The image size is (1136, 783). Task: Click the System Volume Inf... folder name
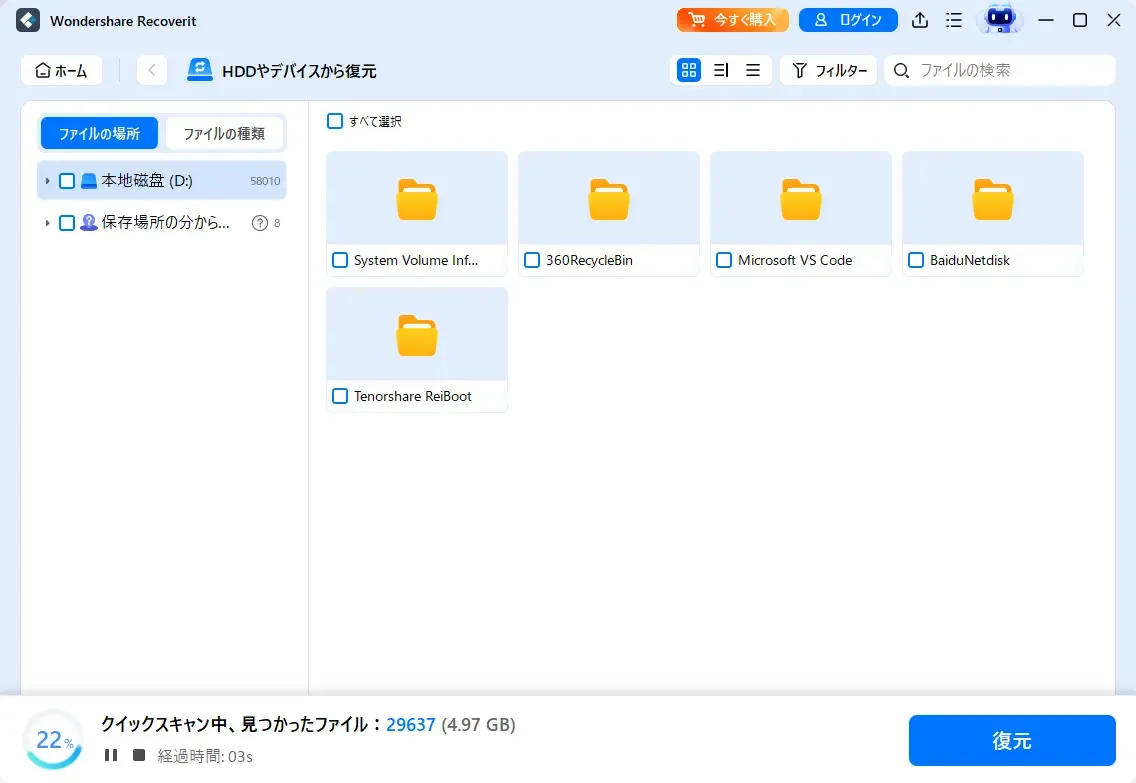416,260
